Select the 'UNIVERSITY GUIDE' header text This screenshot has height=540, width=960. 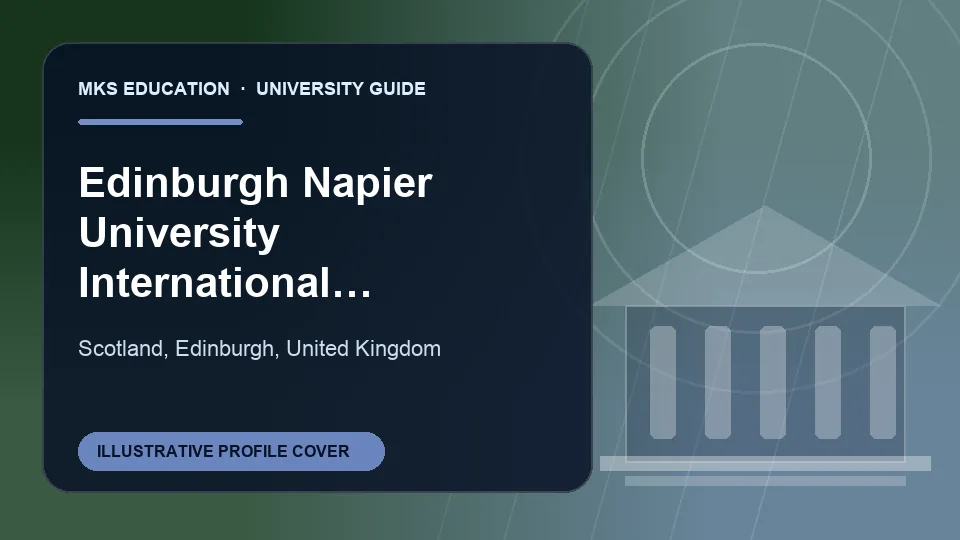[340, 89]
